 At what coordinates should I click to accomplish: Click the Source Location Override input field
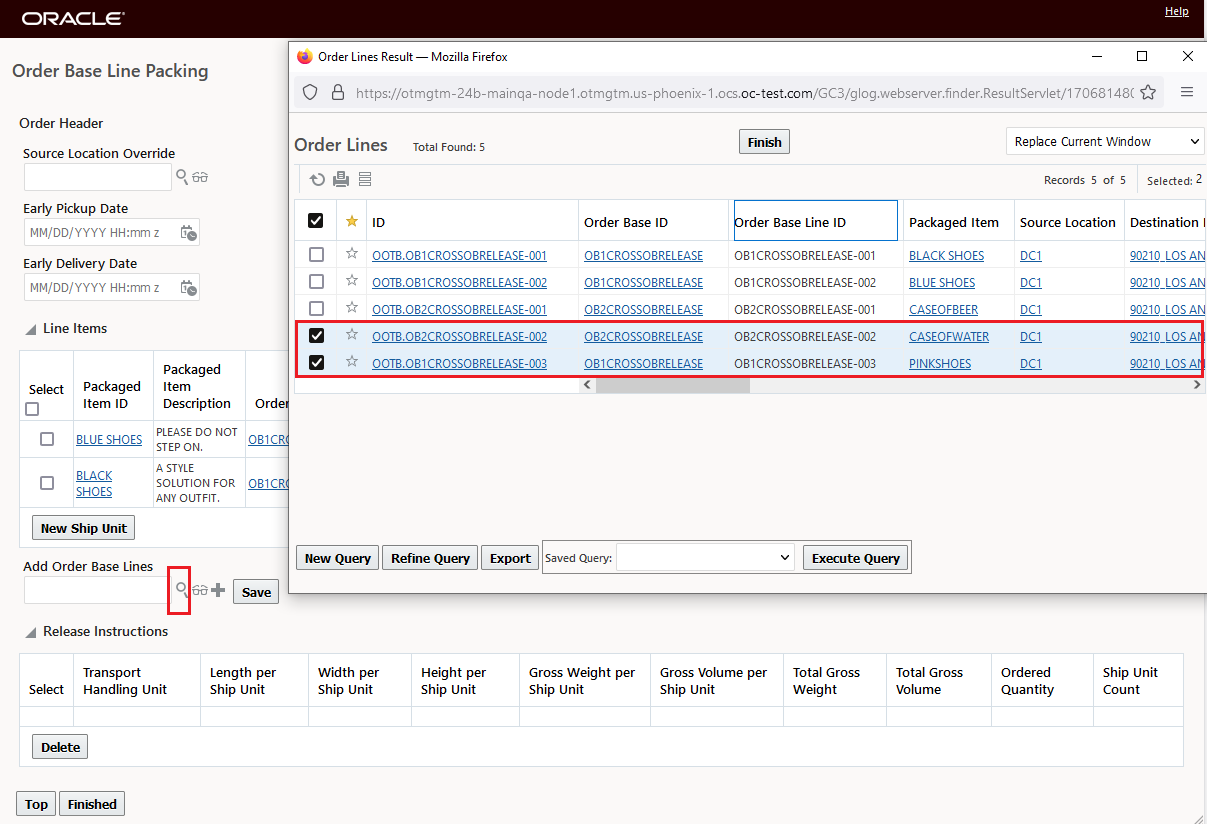(98, 178)
